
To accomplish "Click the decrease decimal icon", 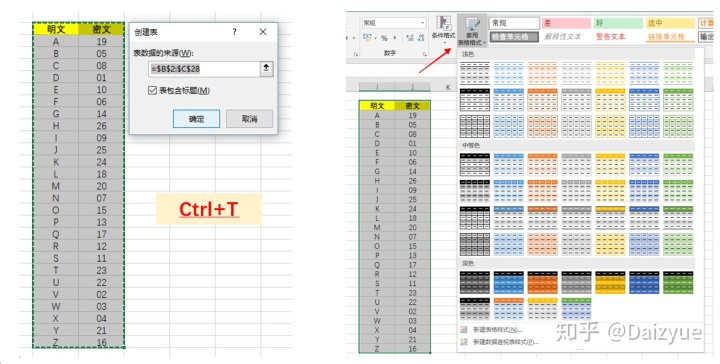I will 421,38.
